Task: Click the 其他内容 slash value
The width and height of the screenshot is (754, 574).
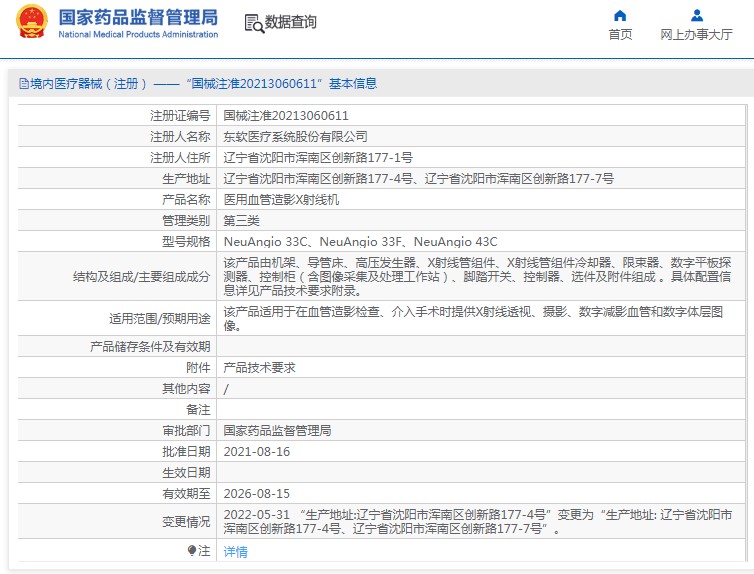Action: (226, 389)
